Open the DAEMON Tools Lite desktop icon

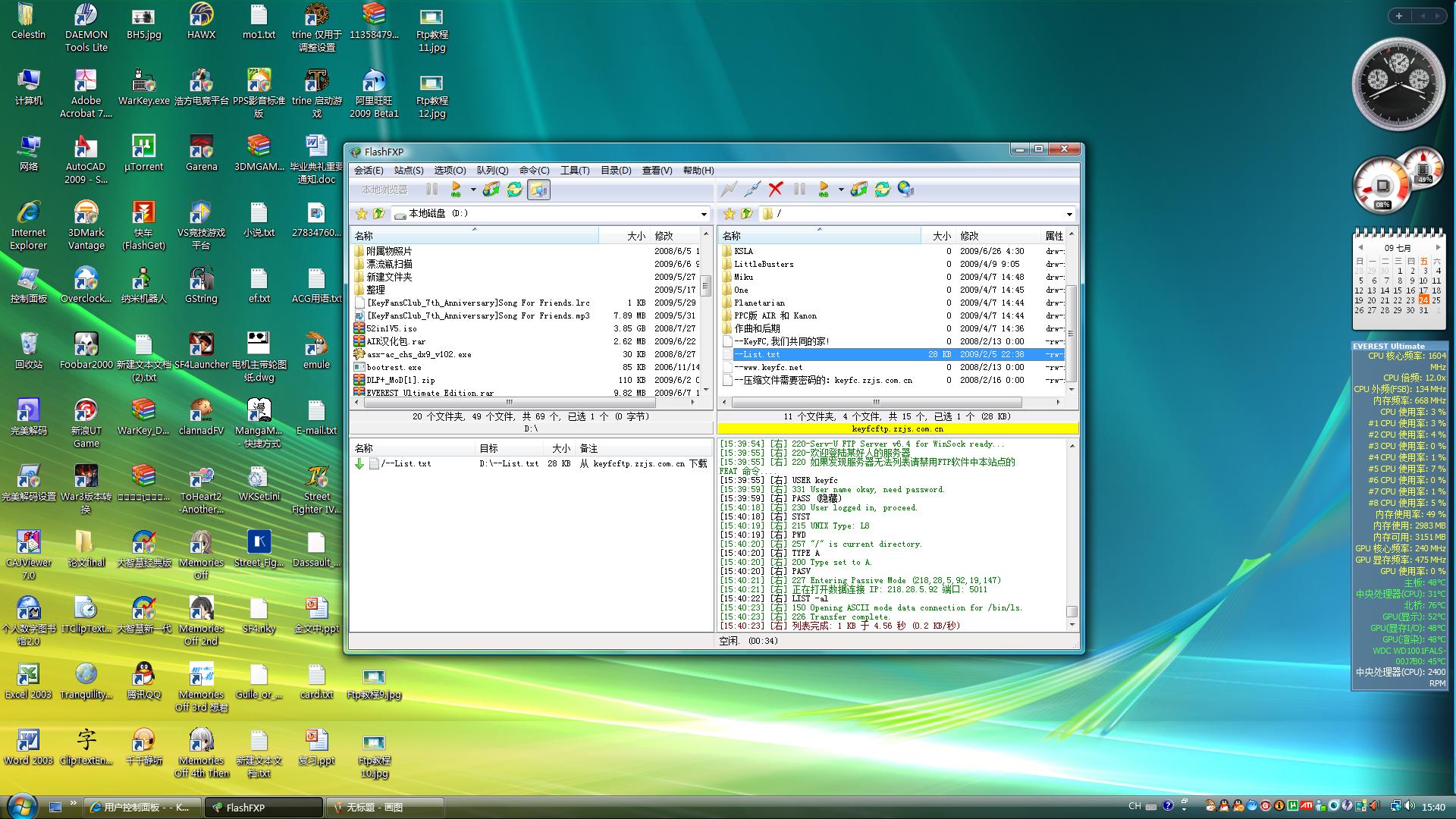86,27
